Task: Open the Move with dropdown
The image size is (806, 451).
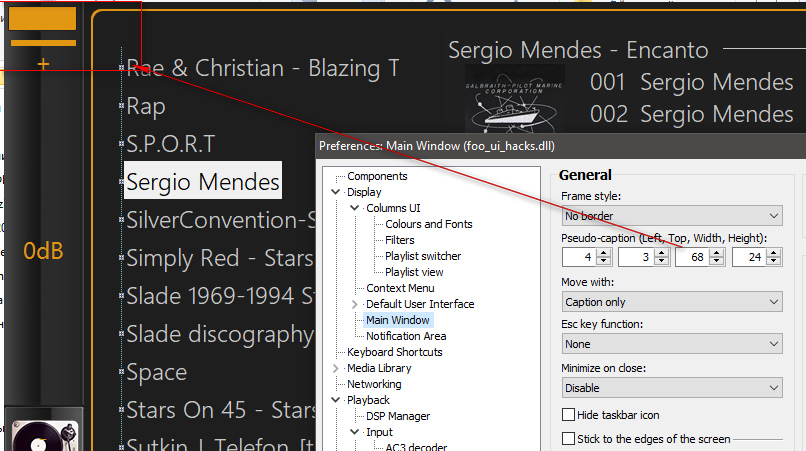Action: pyautogui.click(x=671, y=302)
